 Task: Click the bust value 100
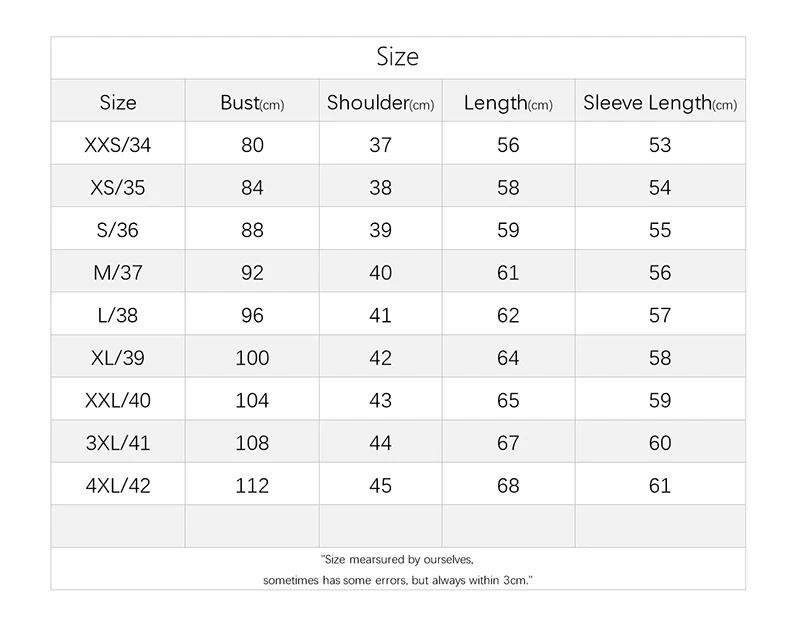point(252,358)
